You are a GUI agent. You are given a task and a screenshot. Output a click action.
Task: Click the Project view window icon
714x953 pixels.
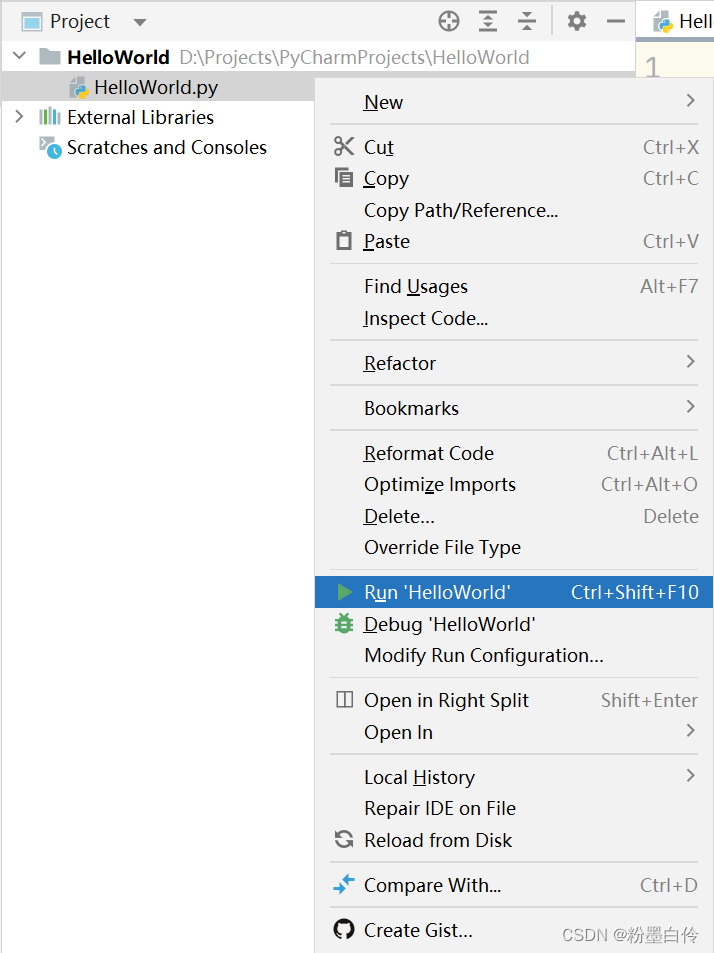[32, 22]
